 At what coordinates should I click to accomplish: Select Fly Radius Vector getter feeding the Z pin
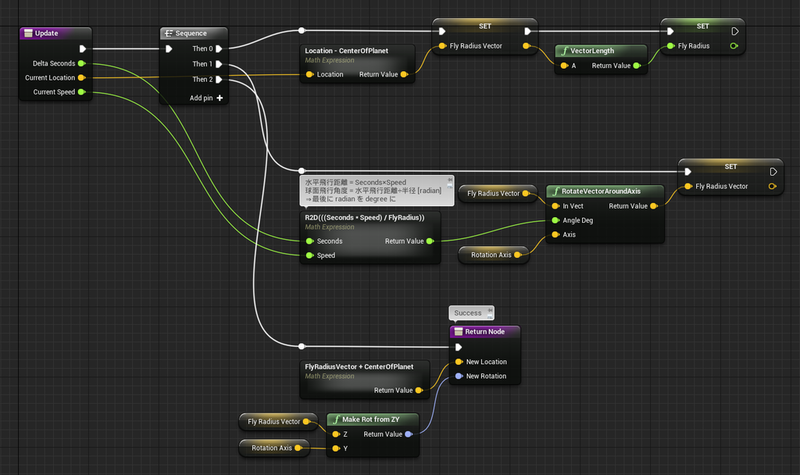[278, 421]
